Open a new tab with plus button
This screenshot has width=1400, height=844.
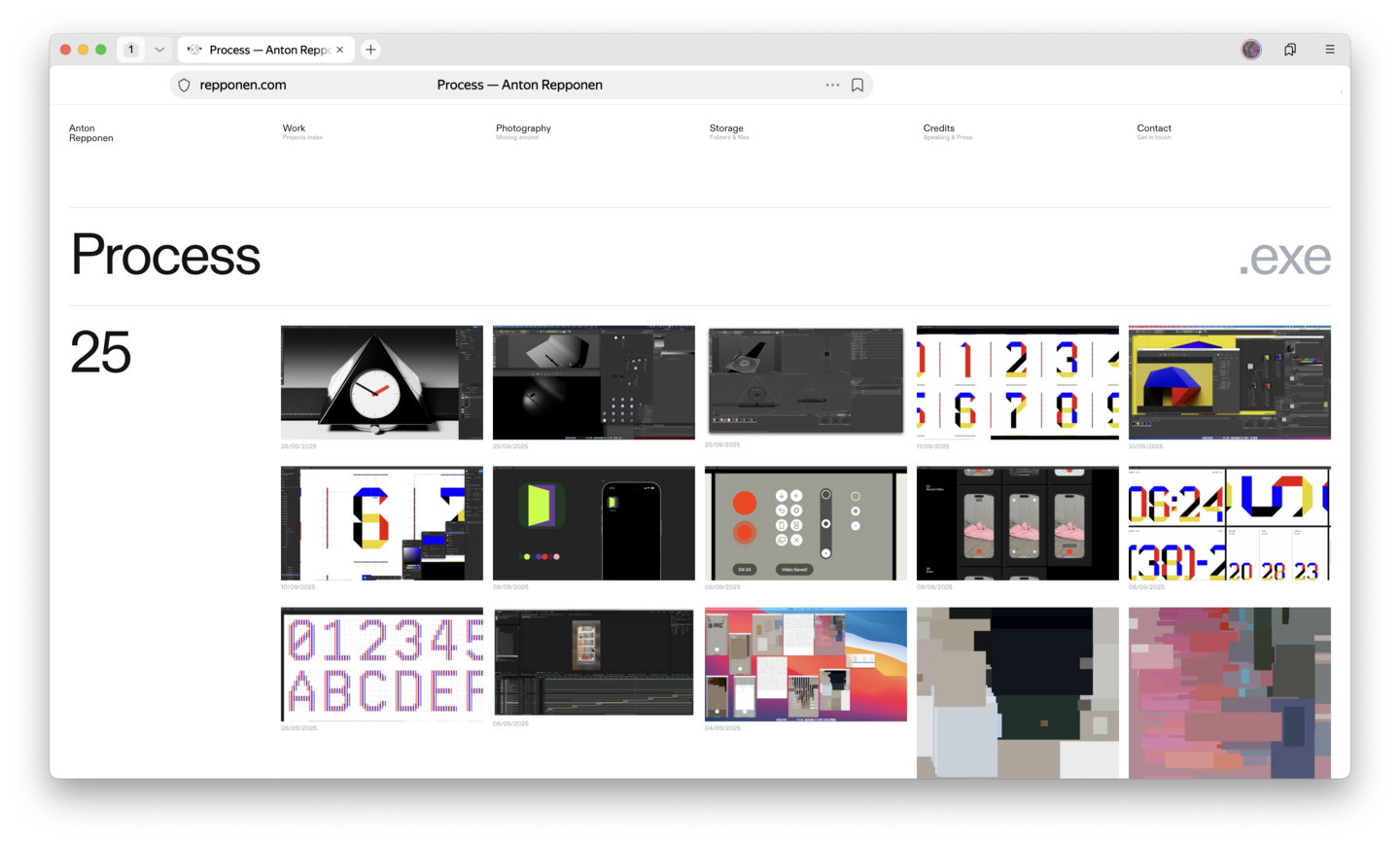pyautogui.click(x=370, y=50)
